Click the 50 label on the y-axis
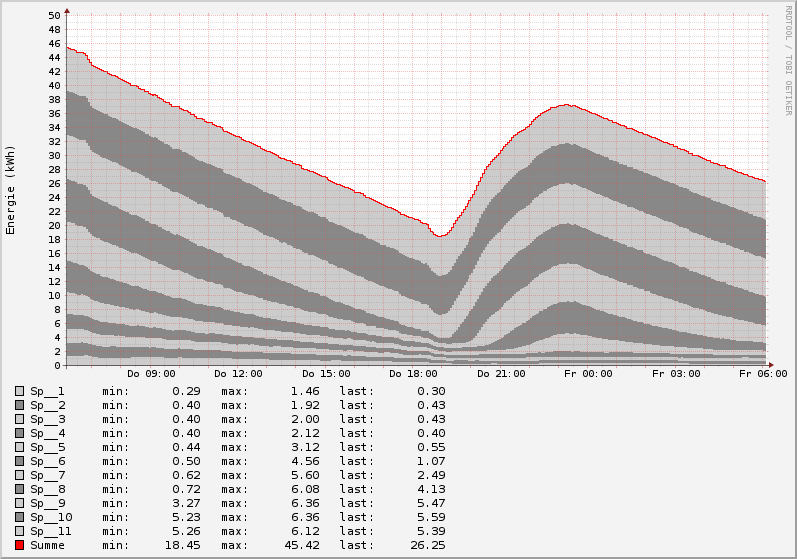This screenshot has height=559, width=797. pyautogui.click(x=54, y=16)
